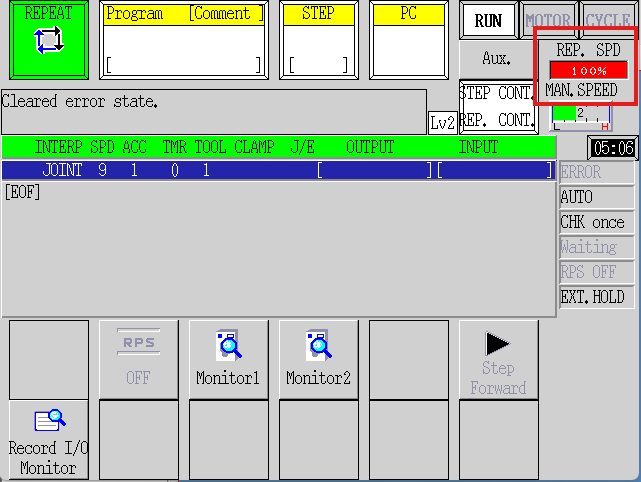Open Monitor1 magnifier button
The height and width of the screenshot is (482, 641).
pos(229,359)
